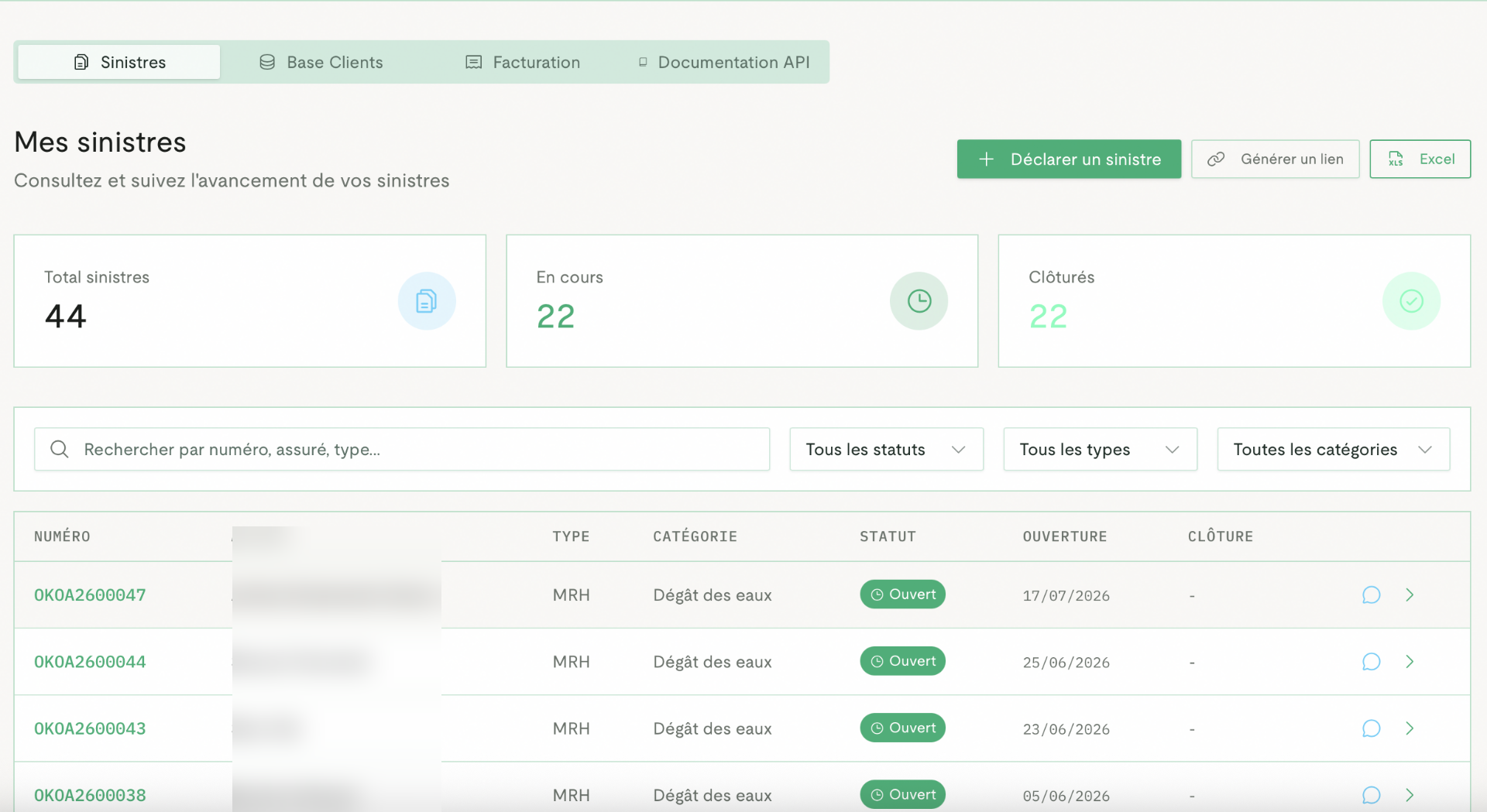
Task: Expand row chevron for OKOA2600047
Action: tap(1410, 594)
